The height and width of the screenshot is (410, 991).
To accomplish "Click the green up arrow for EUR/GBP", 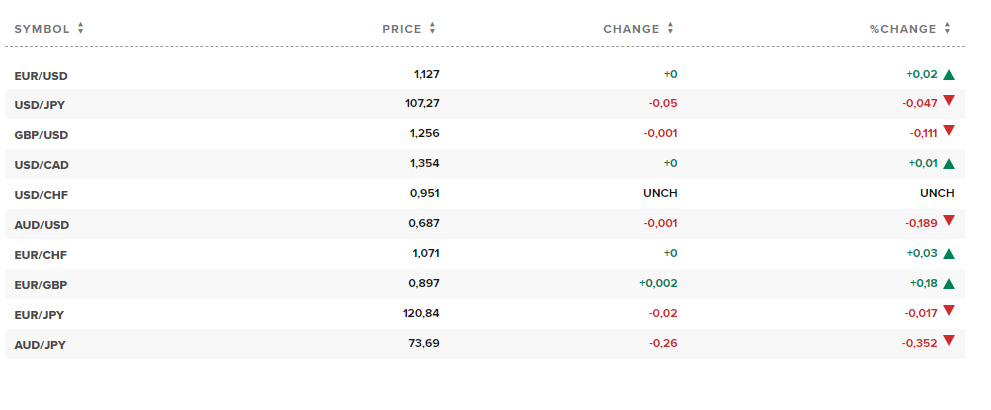I will [x=949, y=284].
